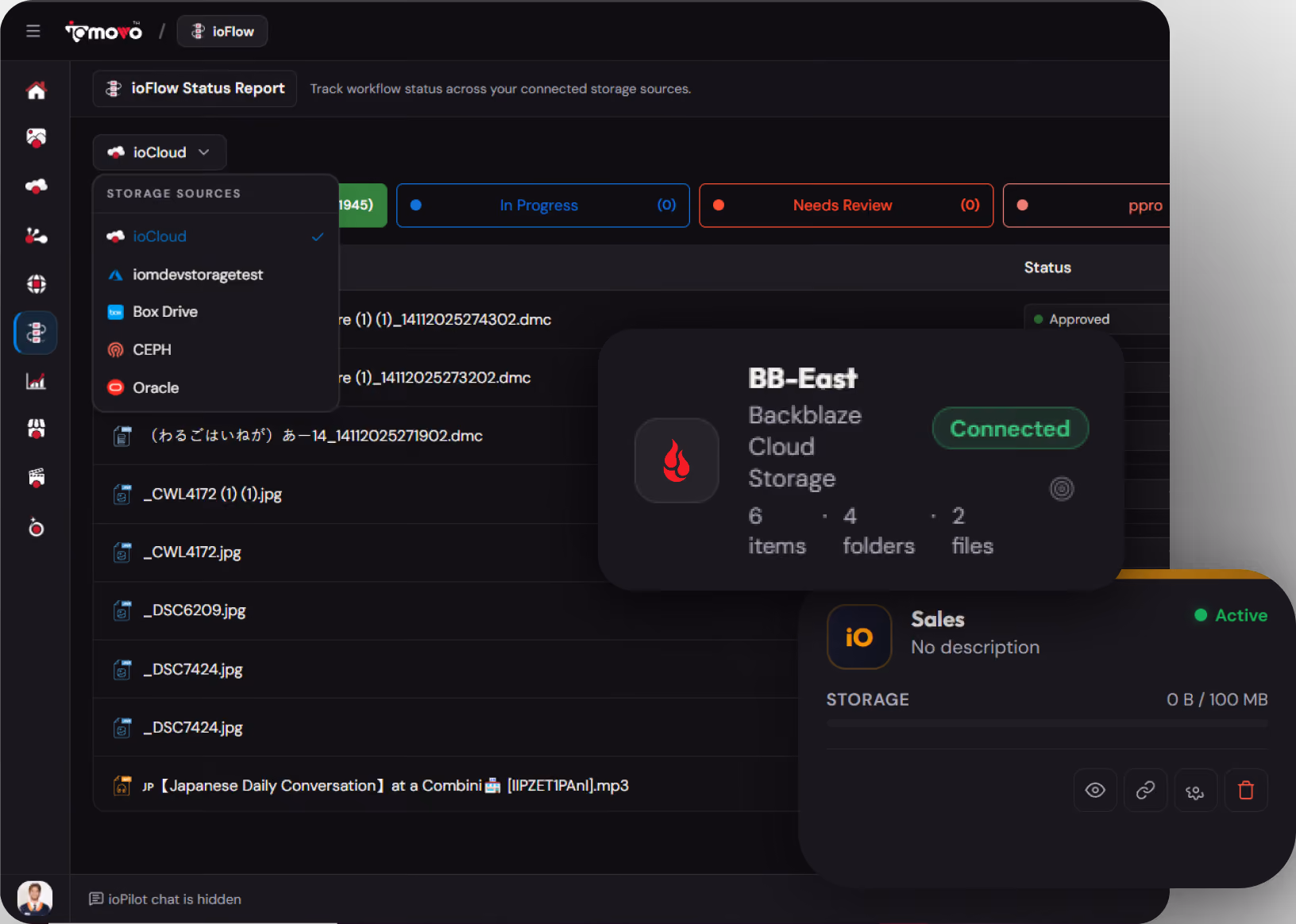Viewport: 1296px width, 924px height.
Task: Click the iO Sales workspace logo
Action: 859,637
